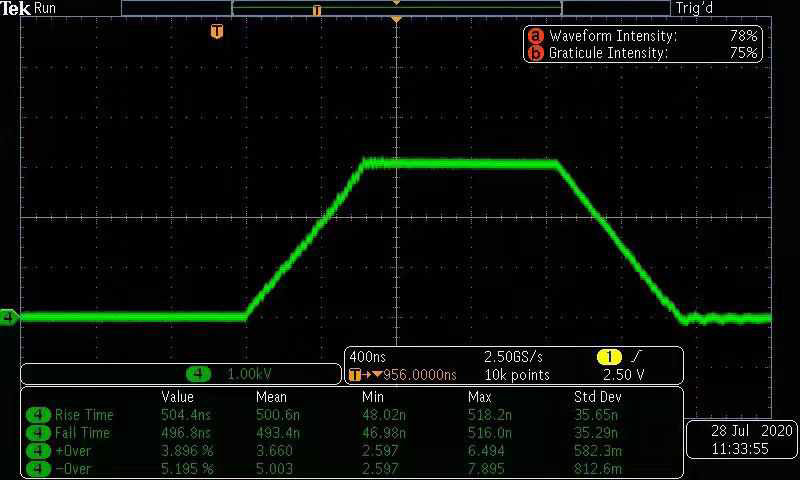Select the Rise Time measurement label
The image size is (800, 480).
click(x=84, y=415)
